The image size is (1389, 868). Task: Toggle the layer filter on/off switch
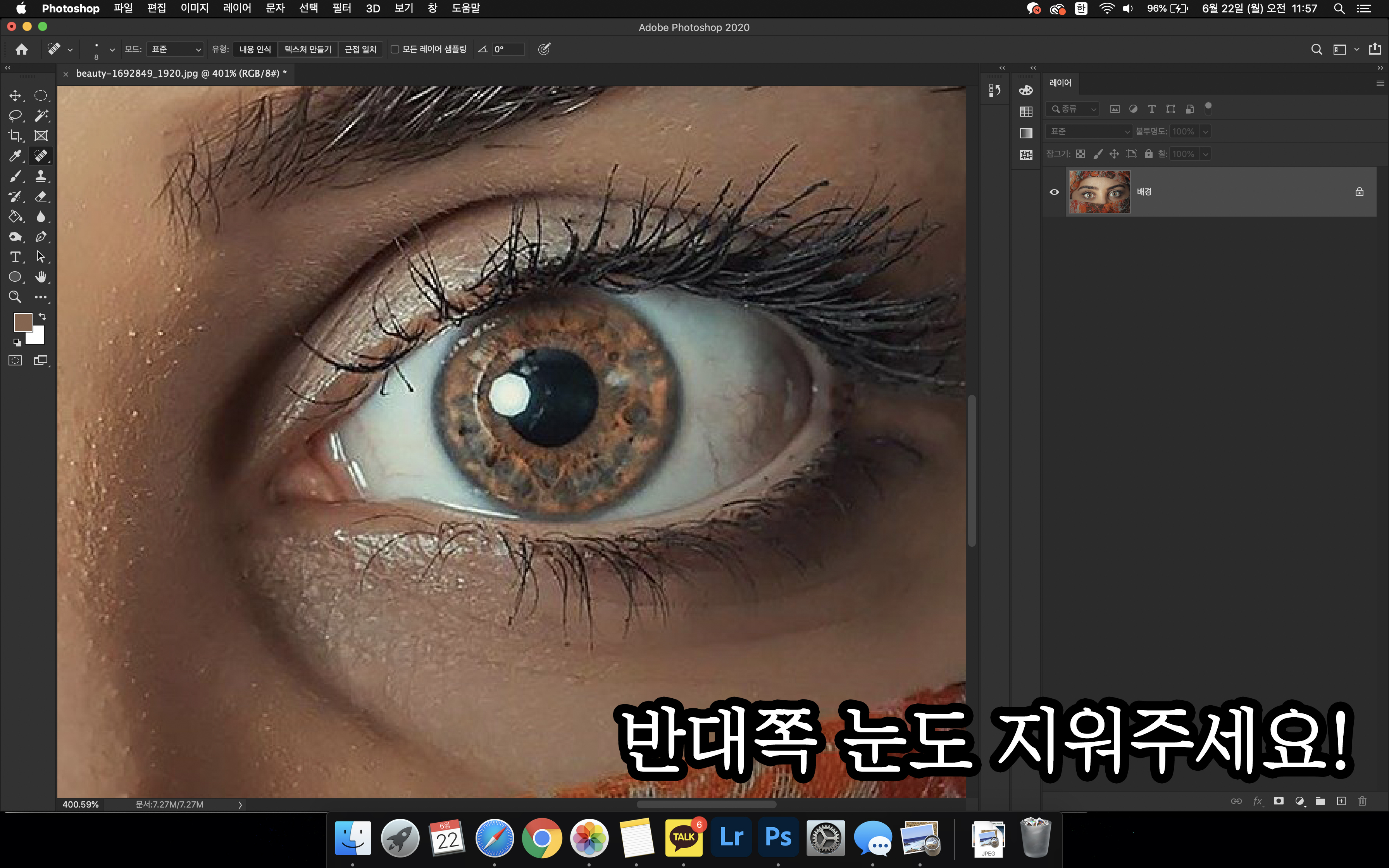[x=1208, y=108]
